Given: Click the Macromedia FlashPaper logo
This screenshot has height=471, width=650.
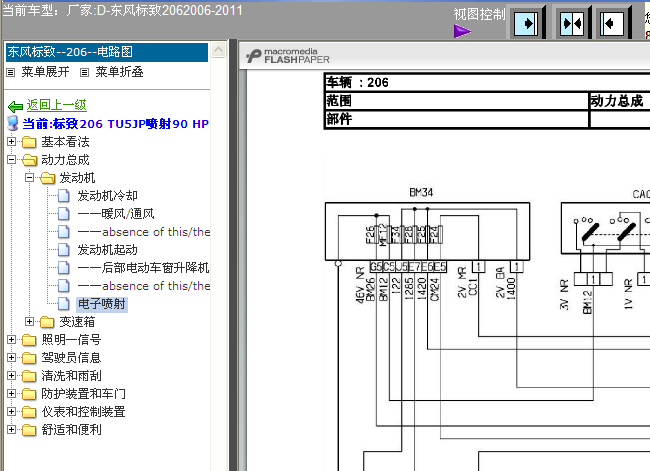Looking at the screenshot, I should point(288,56).
